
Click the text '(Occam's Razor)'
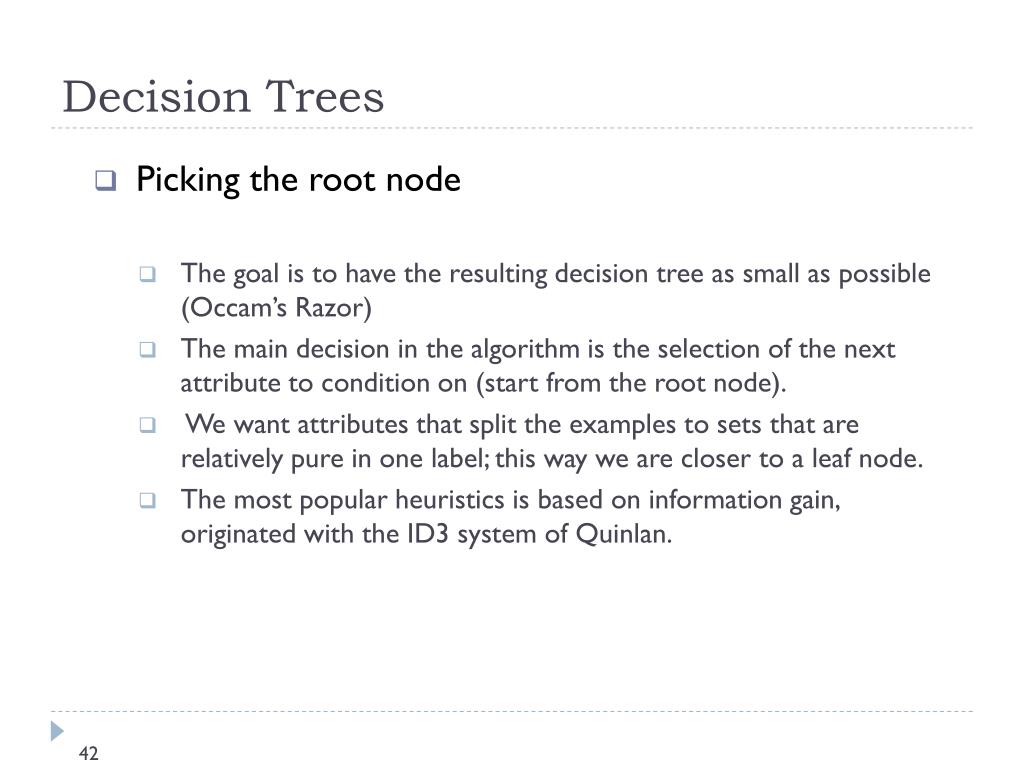click(276, 308)
